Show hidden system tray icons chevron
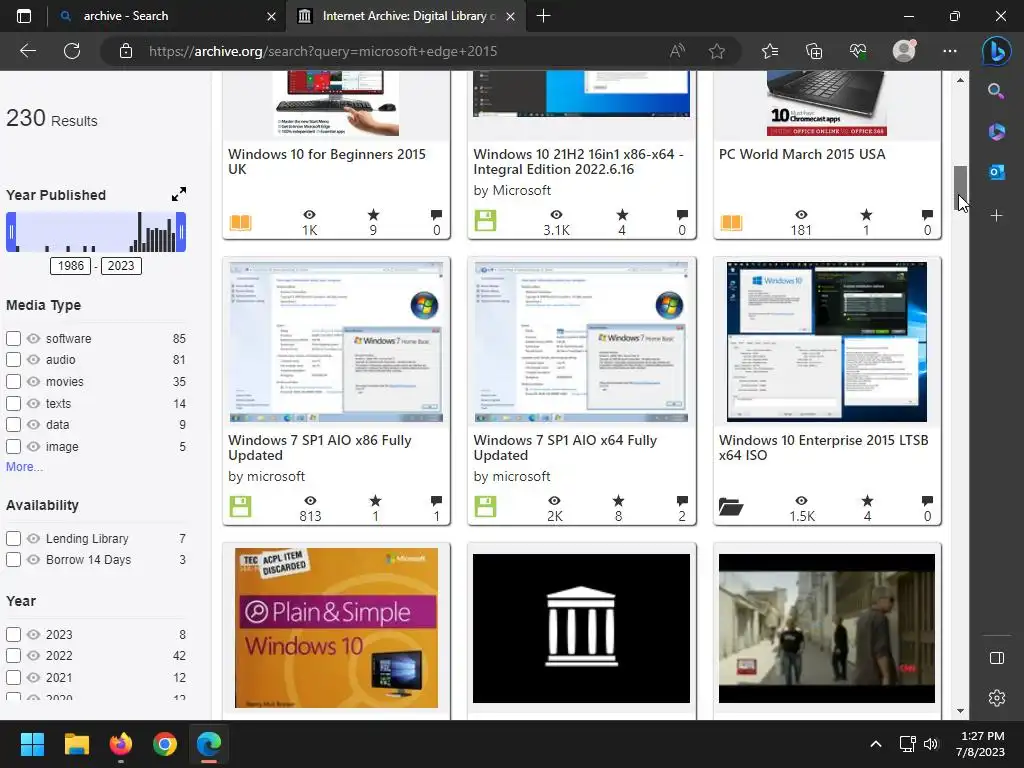The image size is (1024, 768). click(x=876, y=744)
